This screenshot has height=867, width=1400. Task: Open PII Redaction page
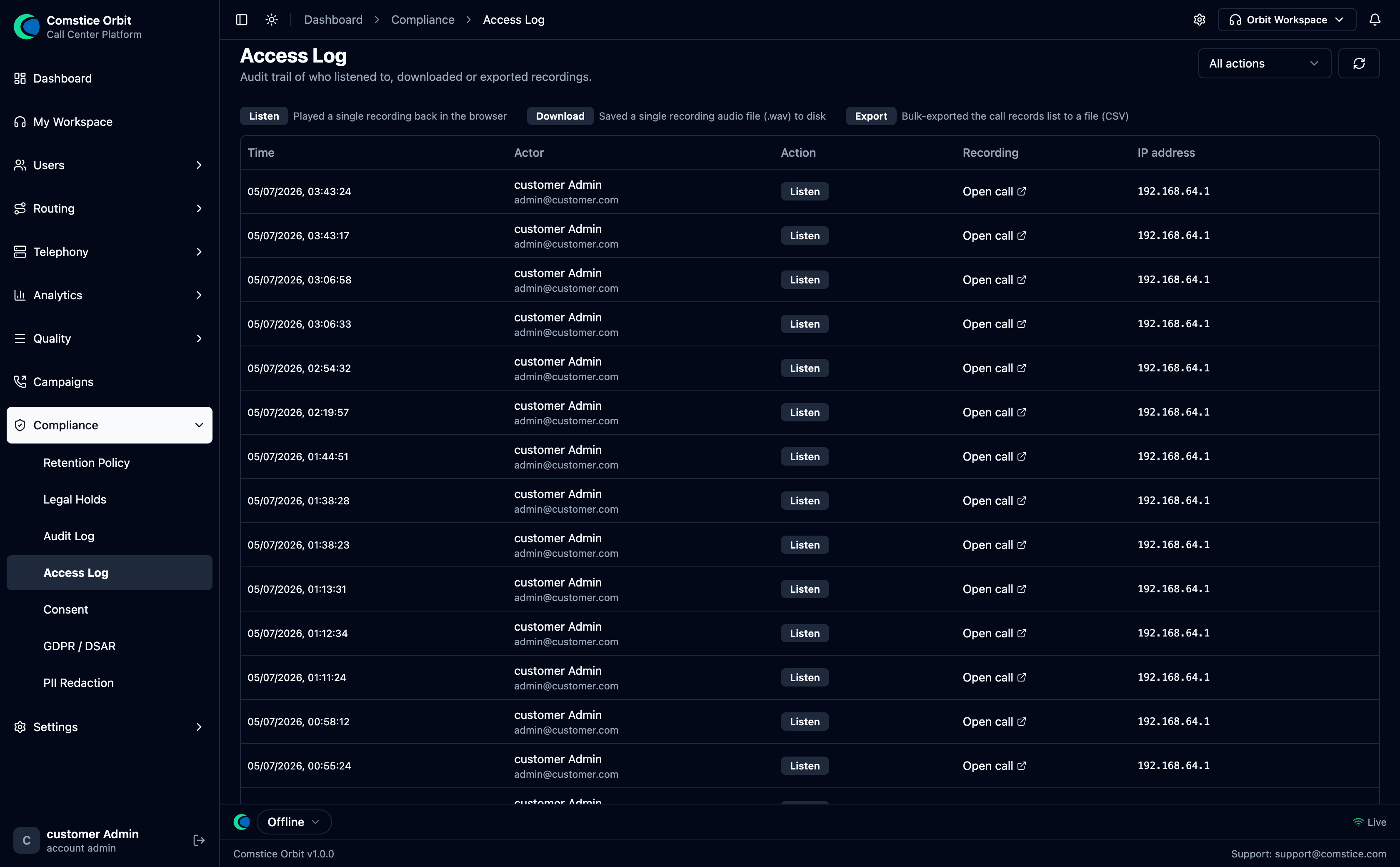coord(78,683)
